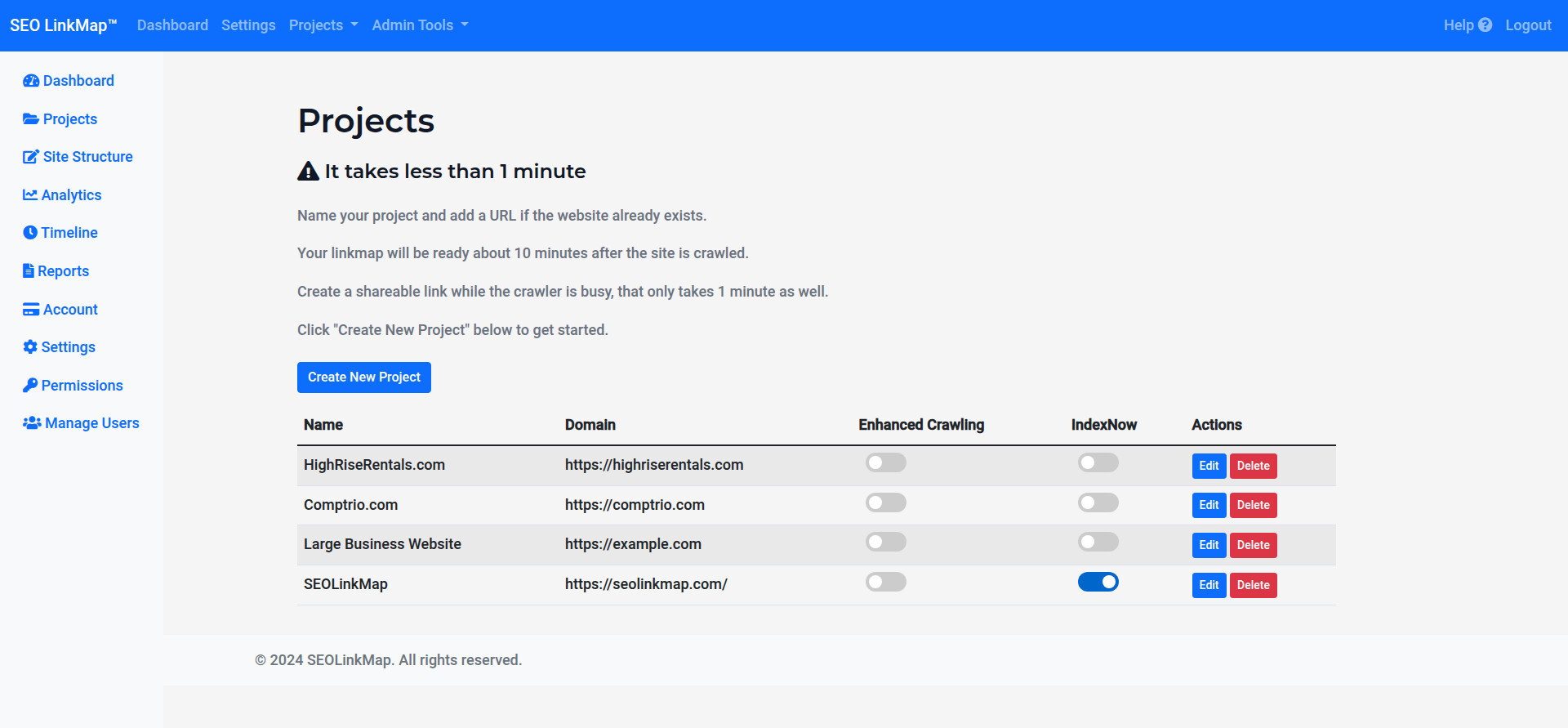Image resolution: width=1568 pixels, height=728 pixels.
Task: Edit the Large Business Website project
Action: click(x=1209, y=545)
